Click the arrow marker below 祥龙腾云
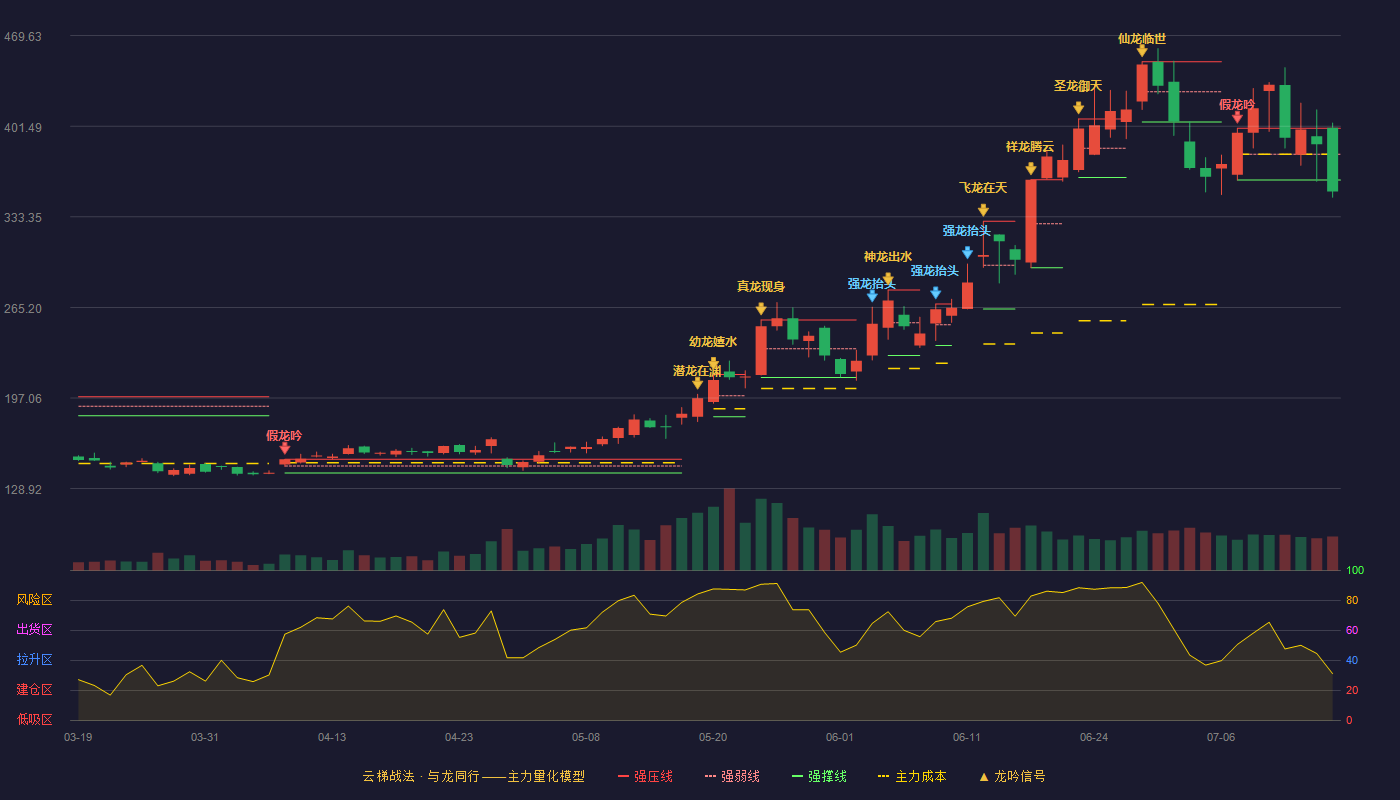 pyautogui.click(x=1031, y=169)
